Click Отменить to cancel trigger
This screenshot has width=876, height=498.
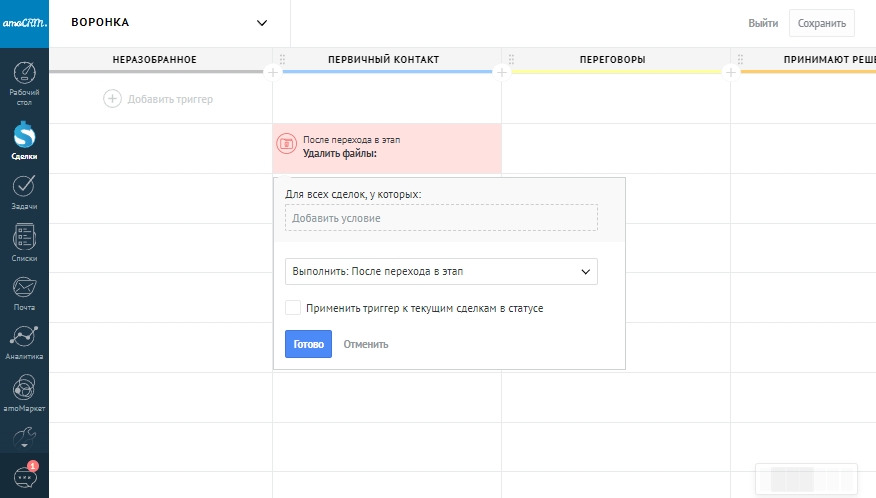point(366,344)
